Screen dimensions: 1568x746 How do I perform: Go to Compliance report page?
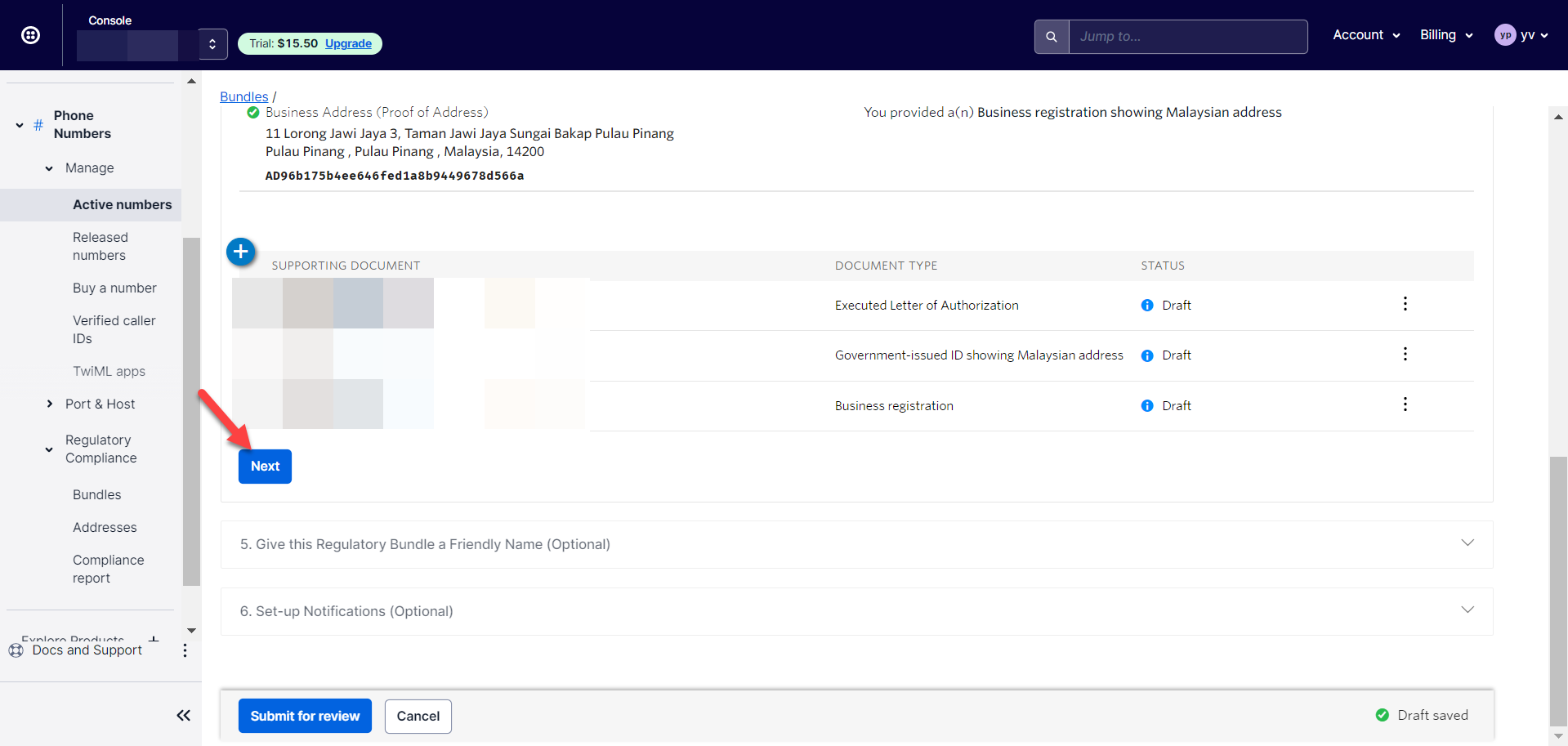click(108, 569)
